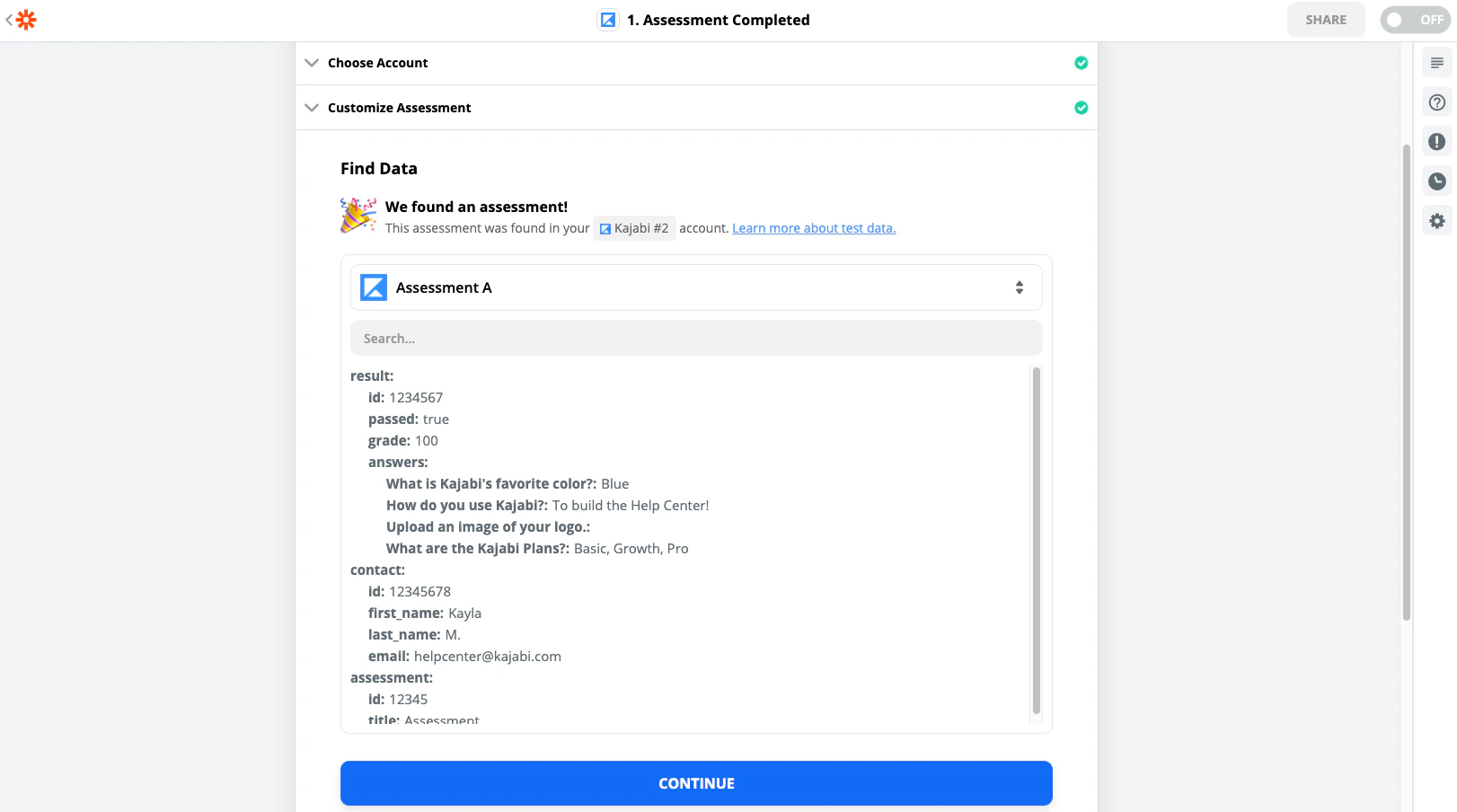Toggle the Zap ON/OFF switch
This screenshot has width=1457, height=812.
click(x=1415, y=20)
